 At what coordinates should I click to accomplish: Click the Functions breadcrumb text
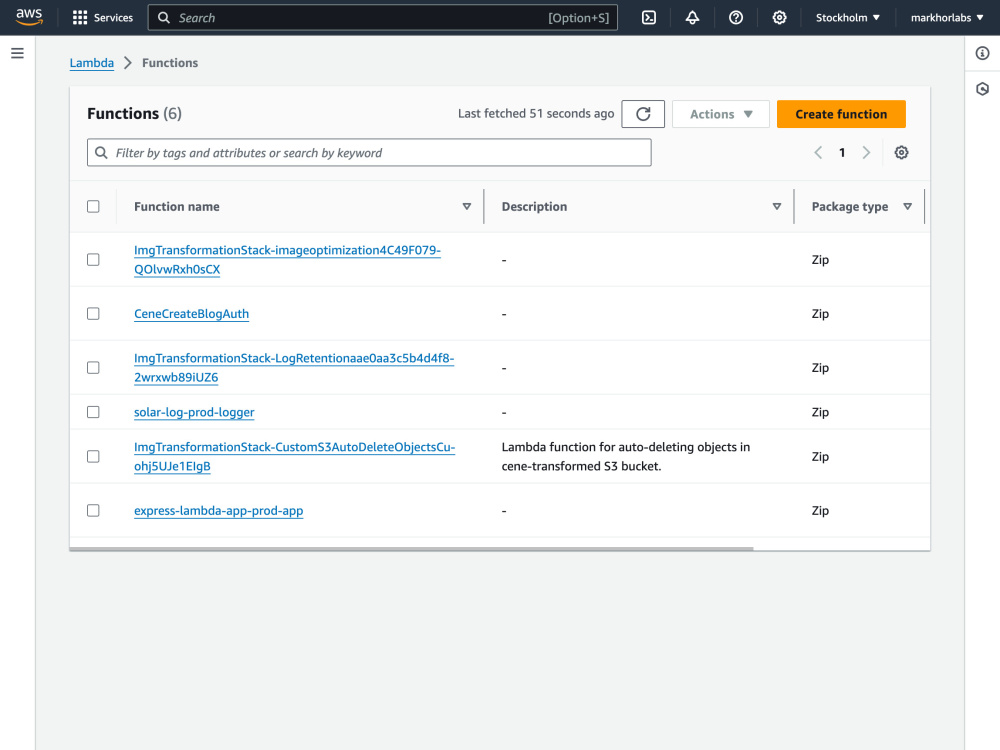(170, 62)
